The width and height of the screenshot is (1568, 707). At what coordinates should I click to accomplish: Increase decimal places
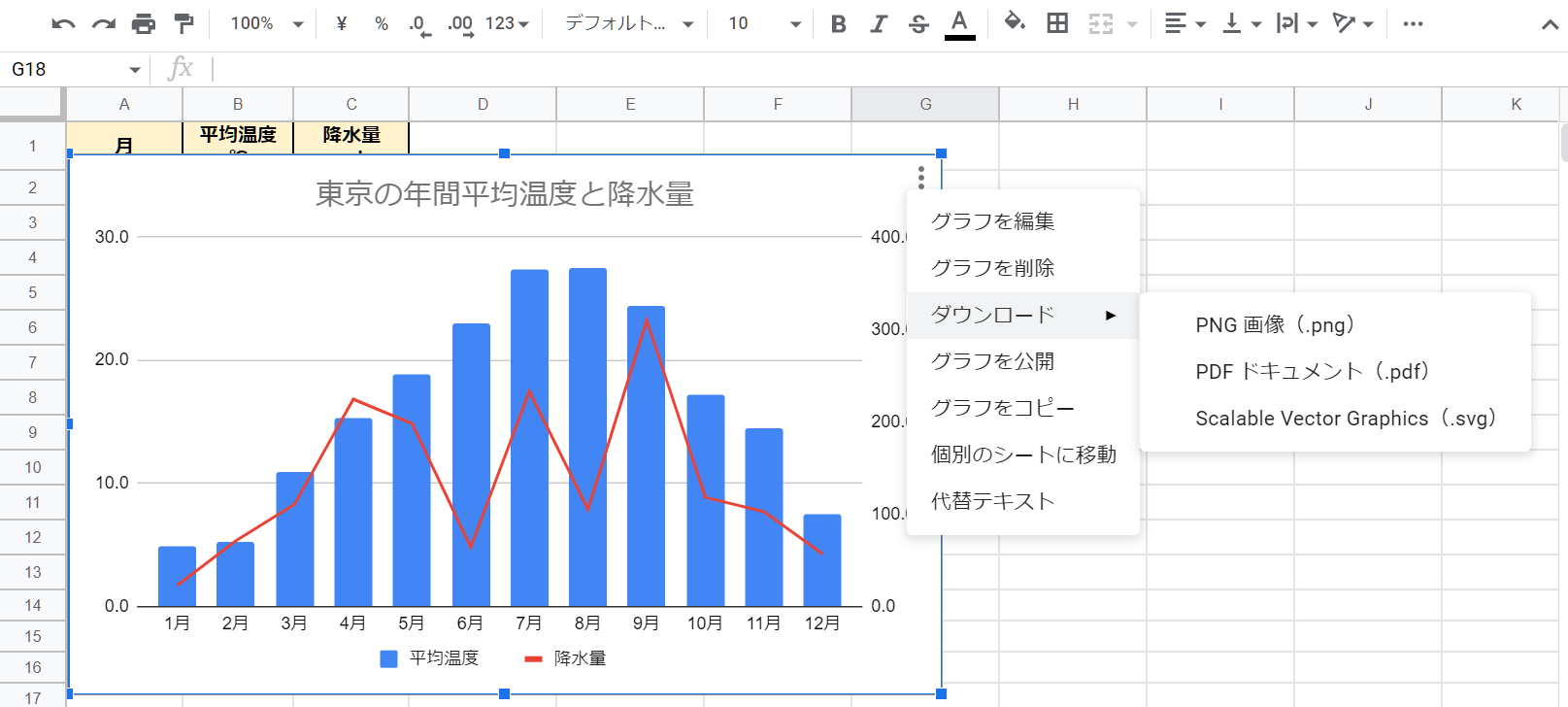pos(460,24)
